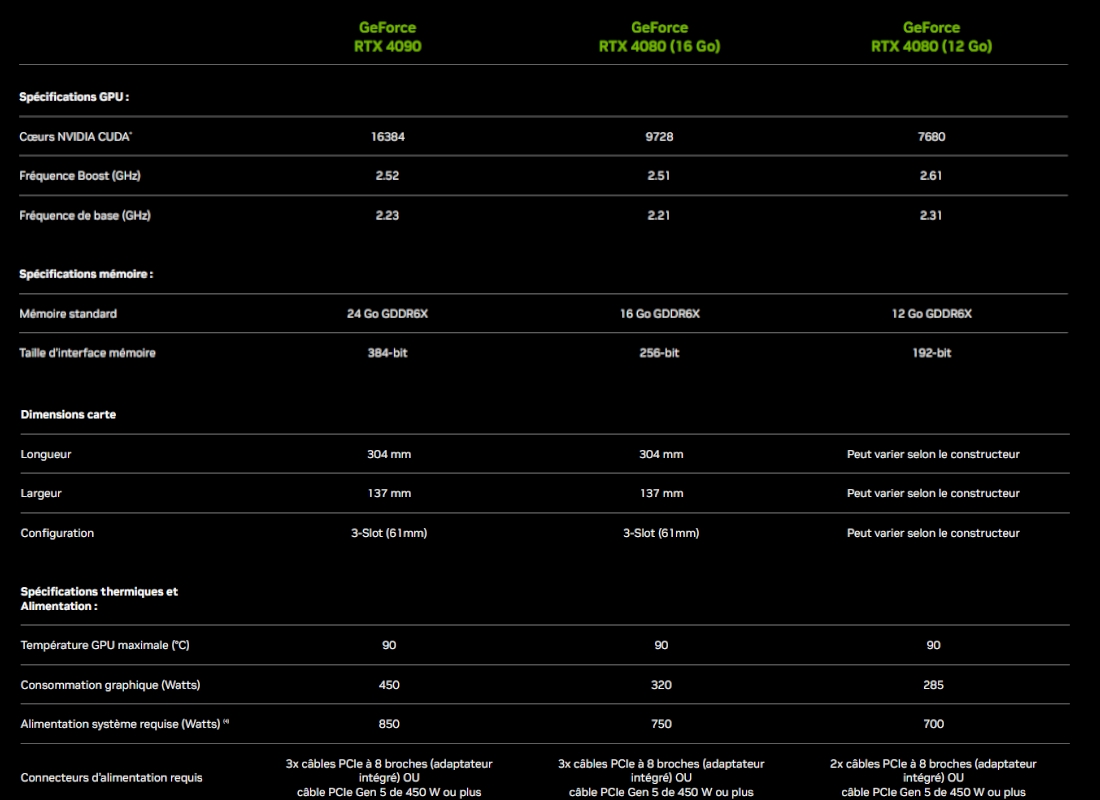Click Longueur 'Peut varier selon le constructeur'

coord(933,454)
